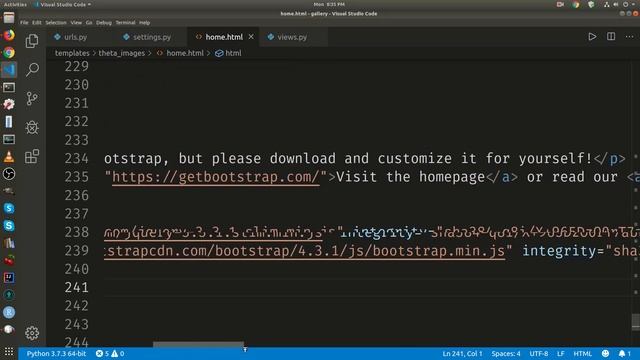
Task: Open the File menu
Action: coord(24,22)
